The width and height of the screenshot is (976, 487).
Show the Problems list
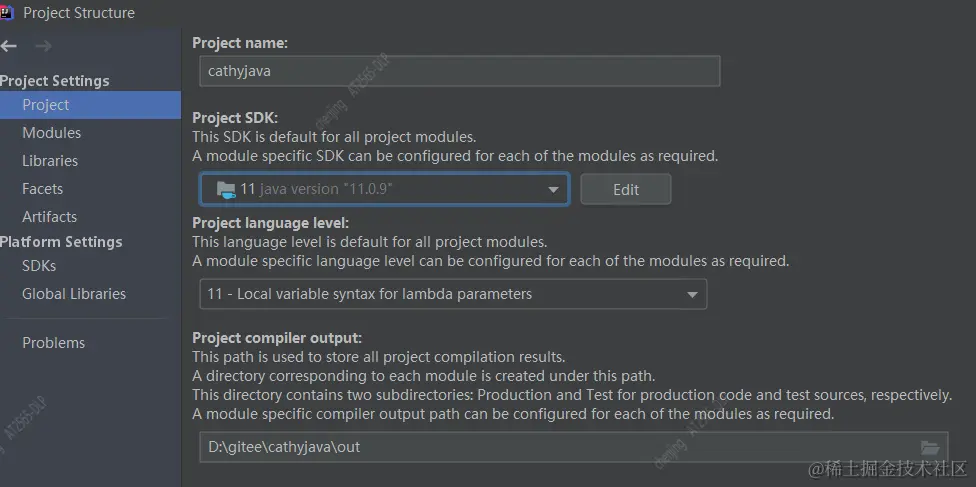54,343
